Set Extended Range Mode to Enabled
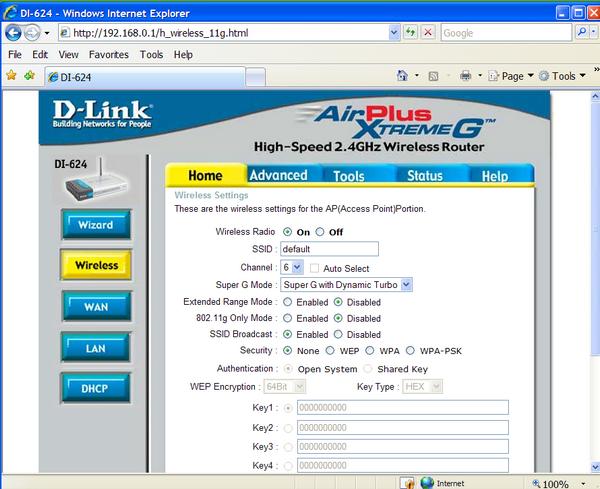This screenshot has width=600, height=489. coord(287,302)
